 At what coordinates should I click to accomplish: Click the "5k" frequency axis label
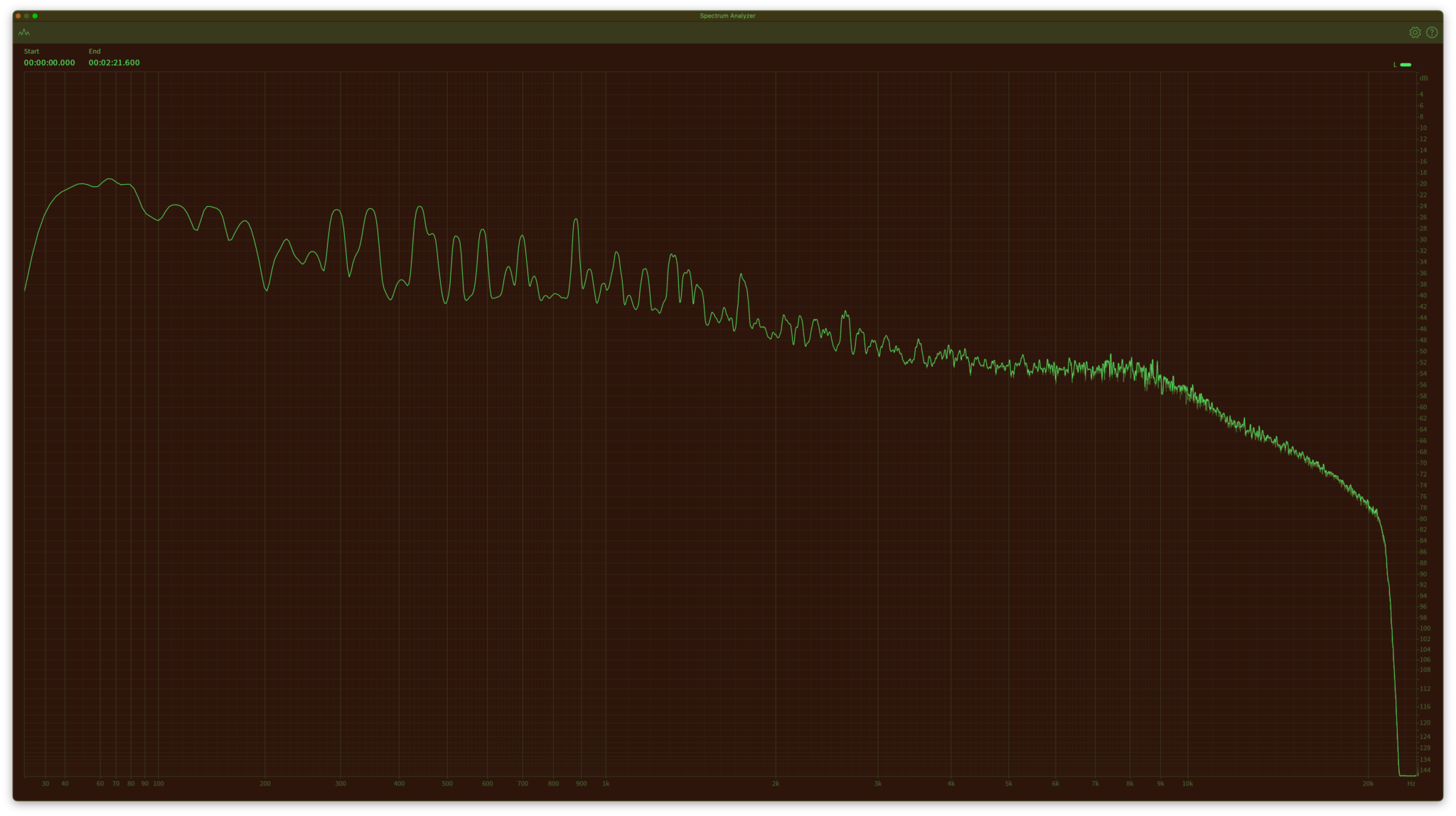coord(1008,783)
